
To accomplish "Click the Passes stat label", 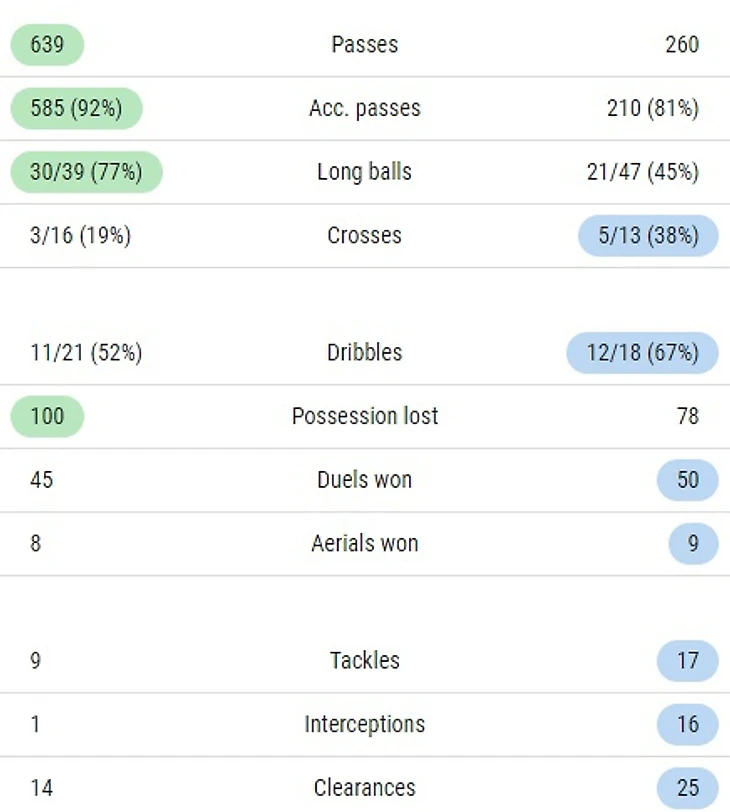I will [364, 44].
